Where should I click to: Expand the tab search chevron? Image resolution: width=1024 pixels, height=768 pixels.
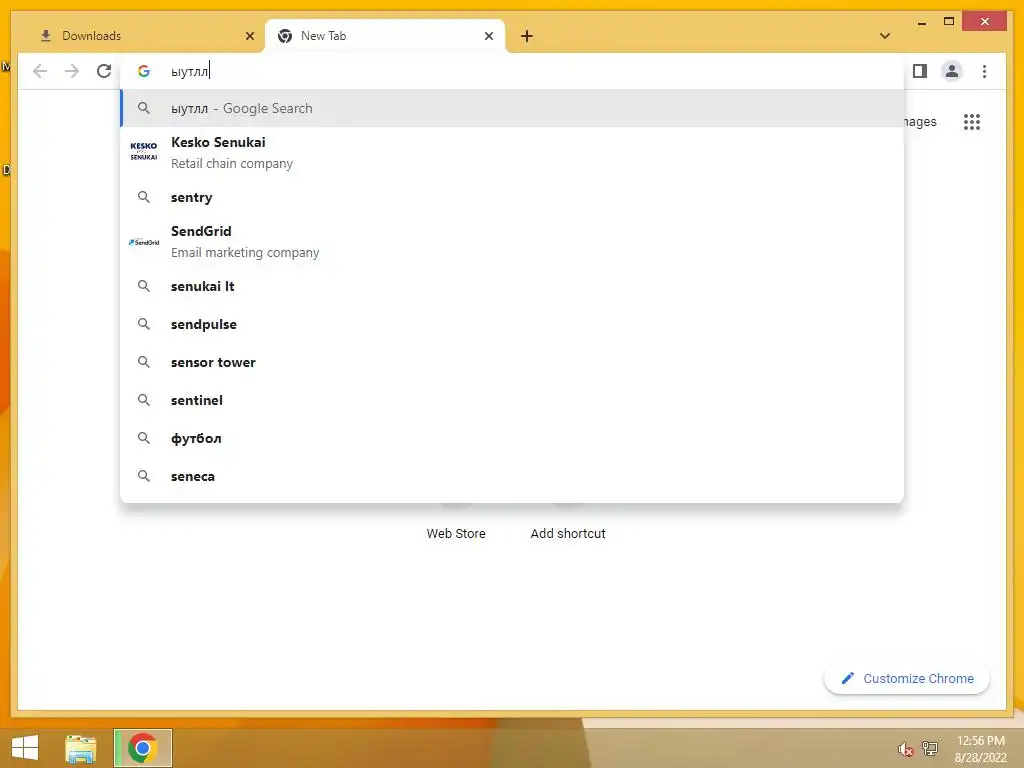(885, 36)
